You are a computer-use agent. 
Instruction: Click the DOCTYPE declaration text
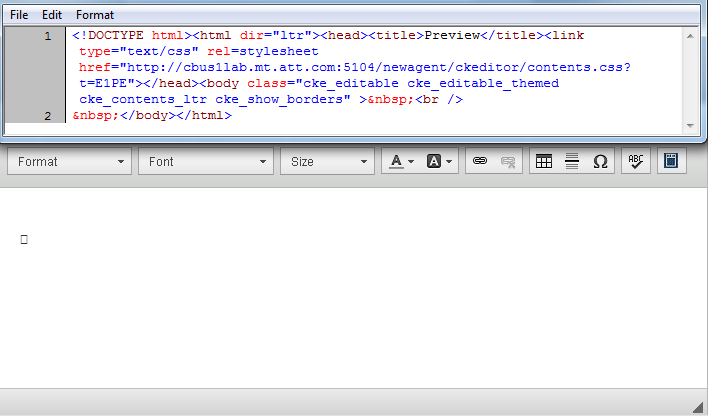tap(132, 35)
